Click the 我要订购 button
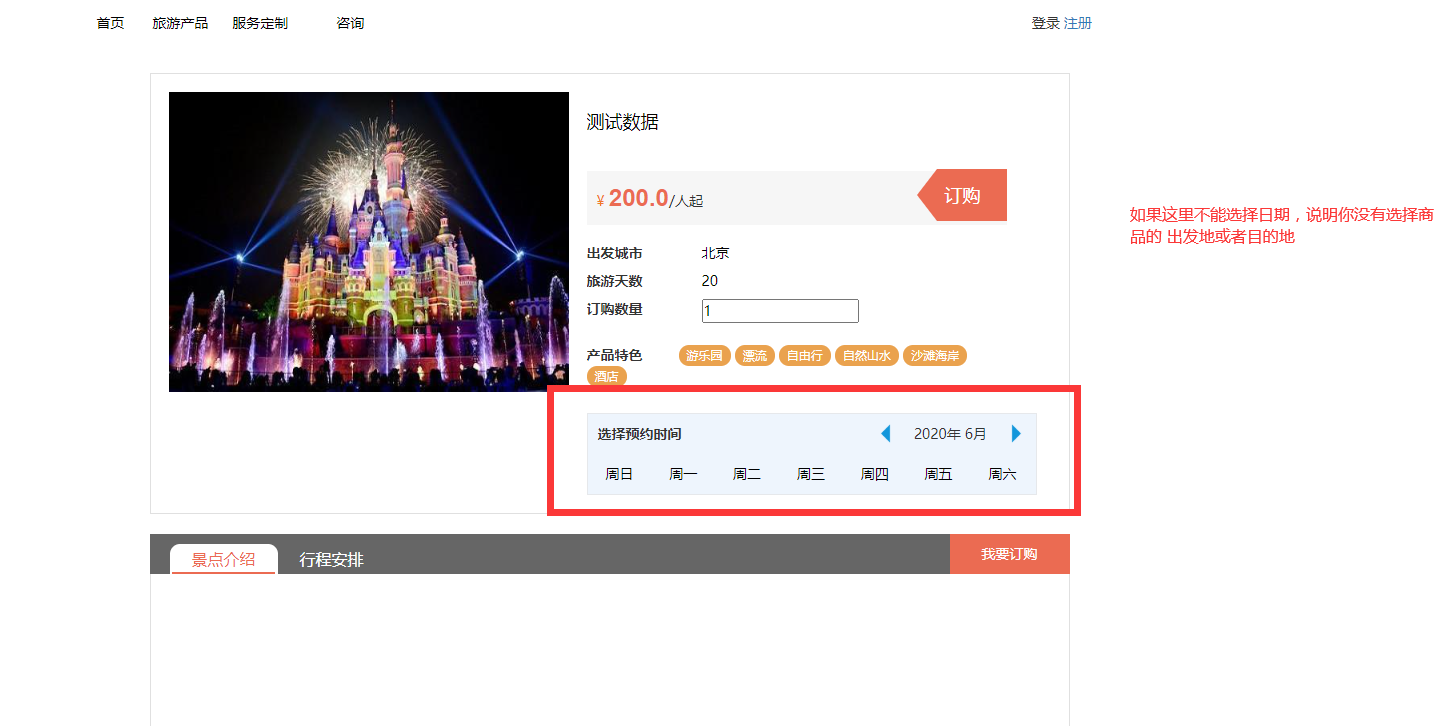The image size is (1452, 726). click(x=1009, y=554)
